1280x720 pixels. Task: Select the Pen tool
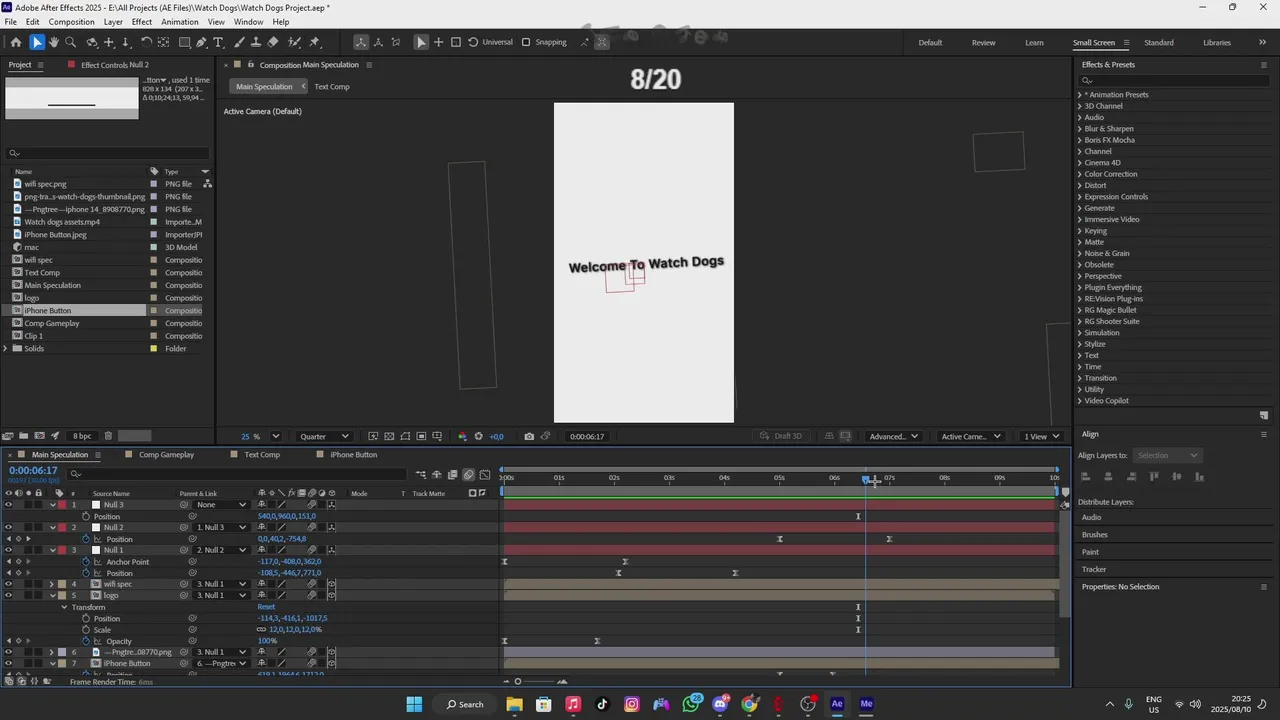(201, 42)
